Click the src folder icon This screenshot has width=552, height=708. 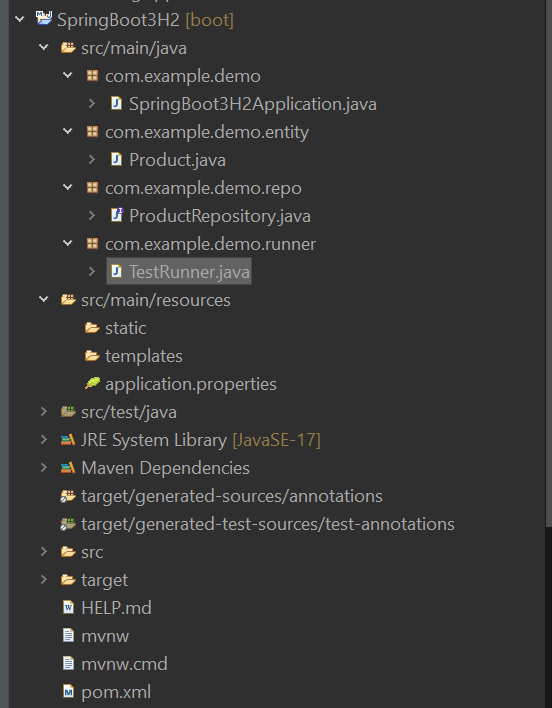(x=68, y=552)
